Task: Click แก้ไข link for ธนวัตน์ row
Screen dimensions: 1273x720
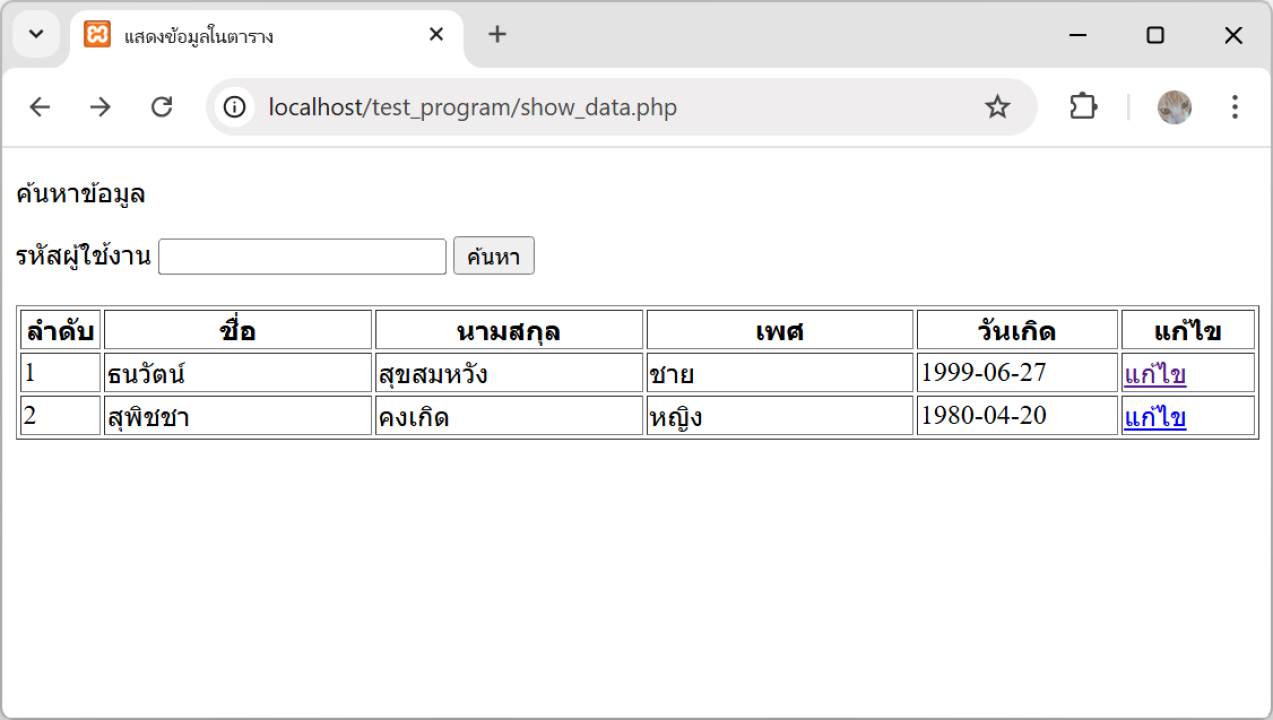Action: pyautogui.click(x=1155, y=374)
